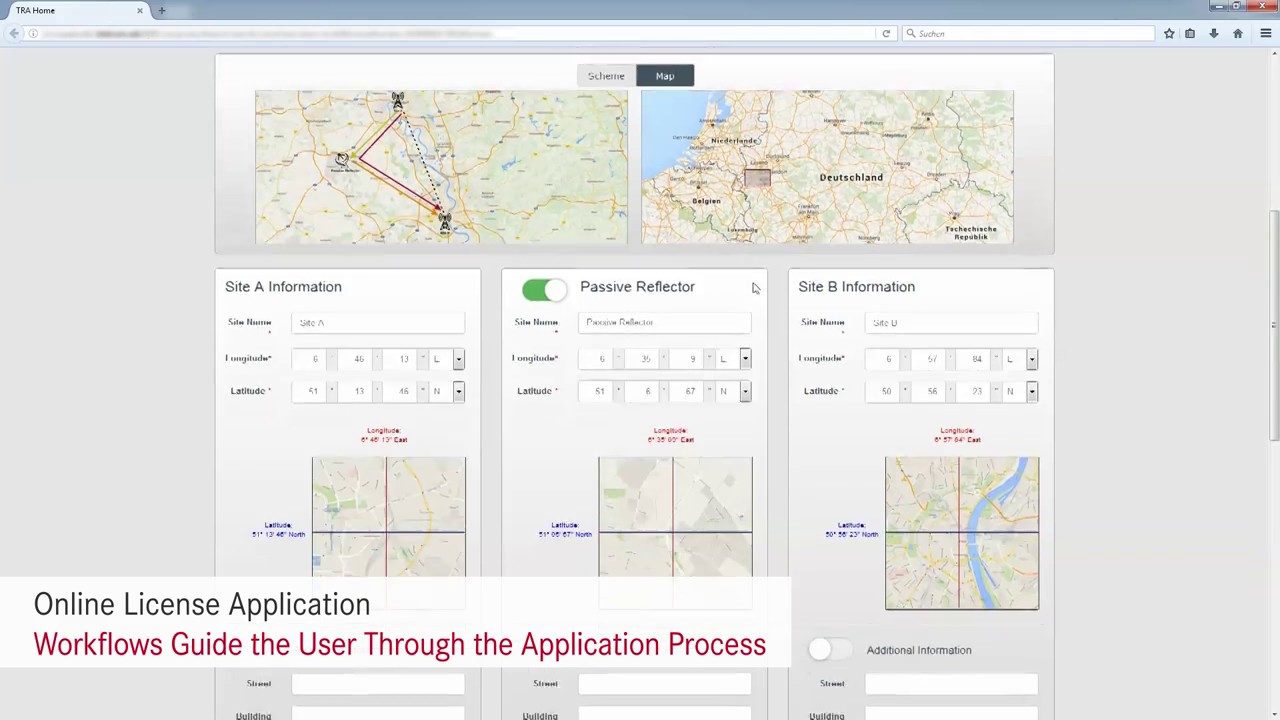Click the browser search field
1280x720 pixels.
(x=1027, y=34)
